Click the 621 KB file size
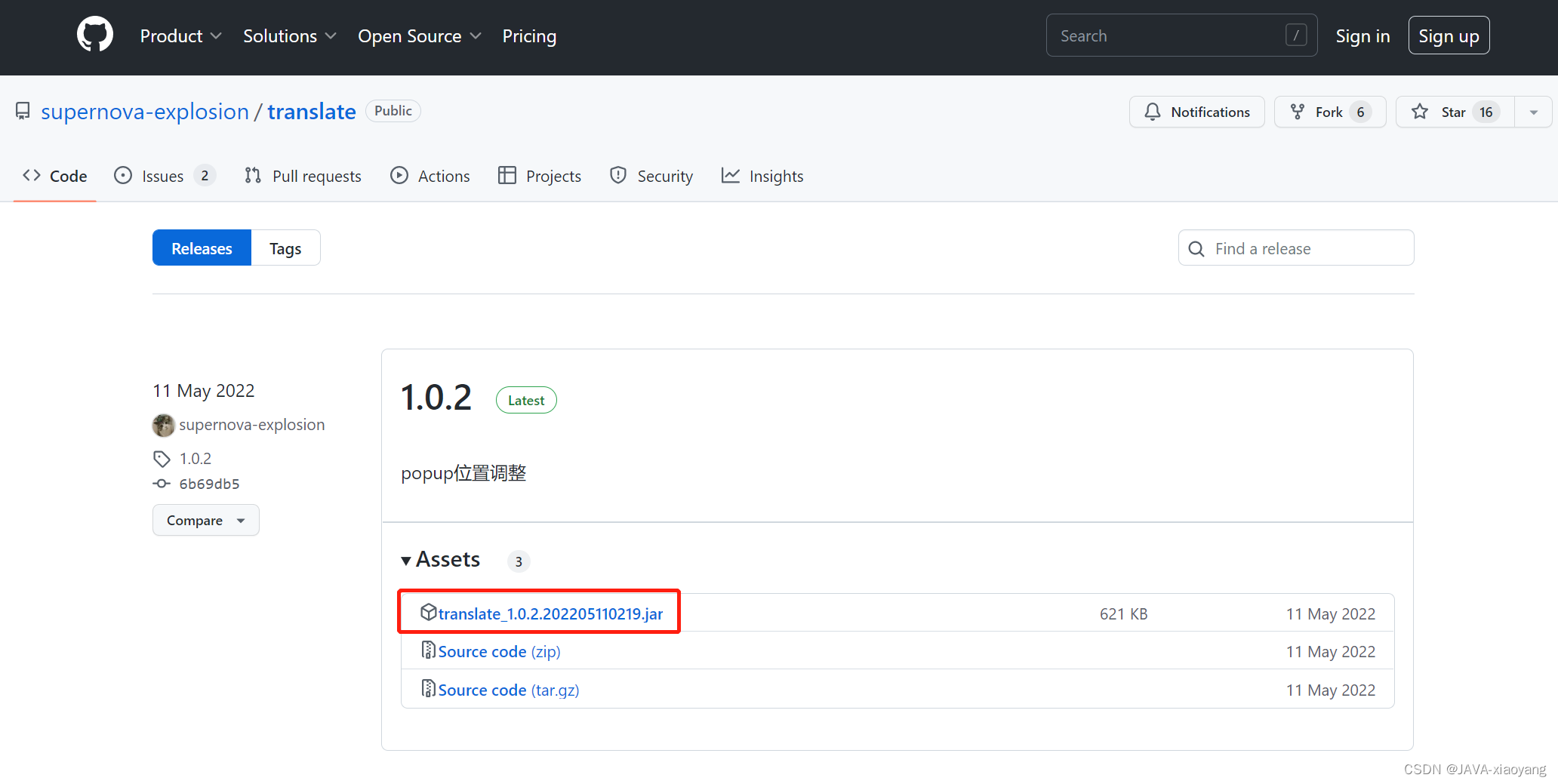 [x=1123, y=613]
